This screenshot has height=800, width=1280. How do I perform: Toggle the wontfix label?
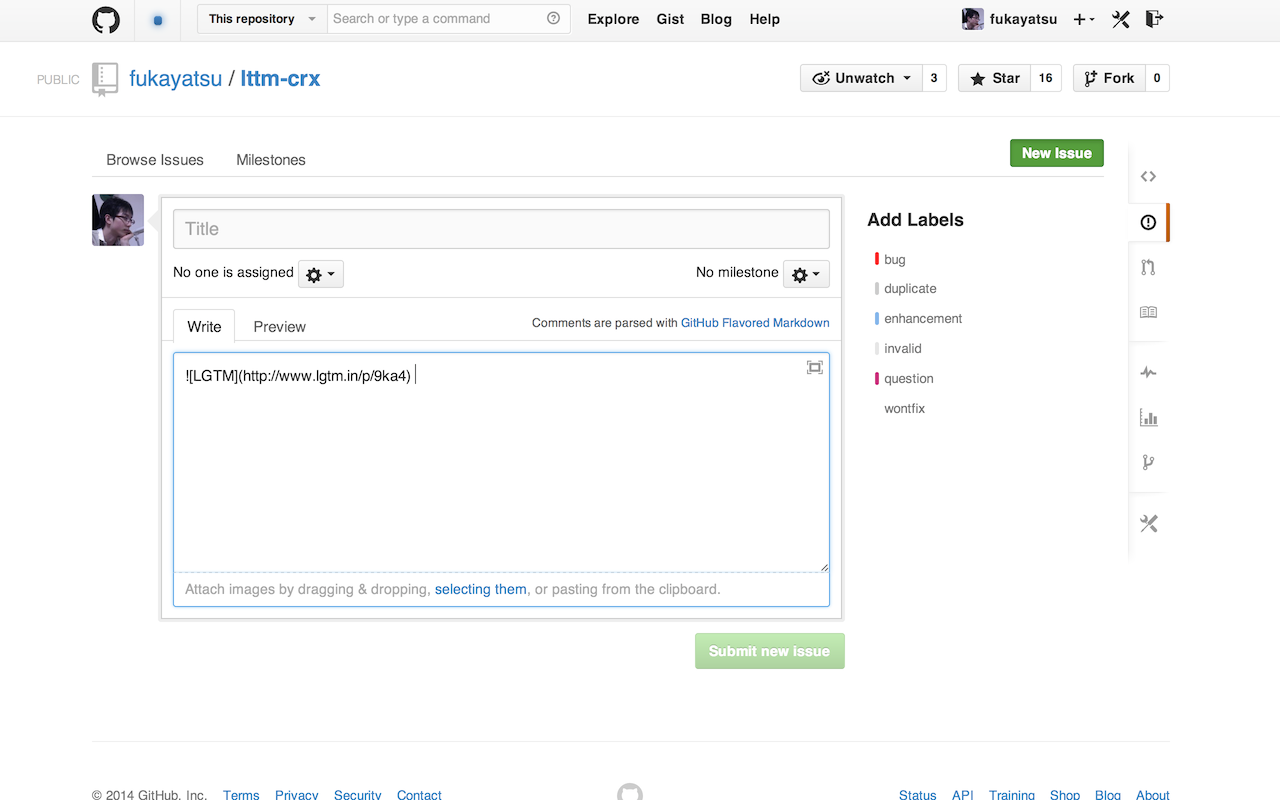click(904, 408)
